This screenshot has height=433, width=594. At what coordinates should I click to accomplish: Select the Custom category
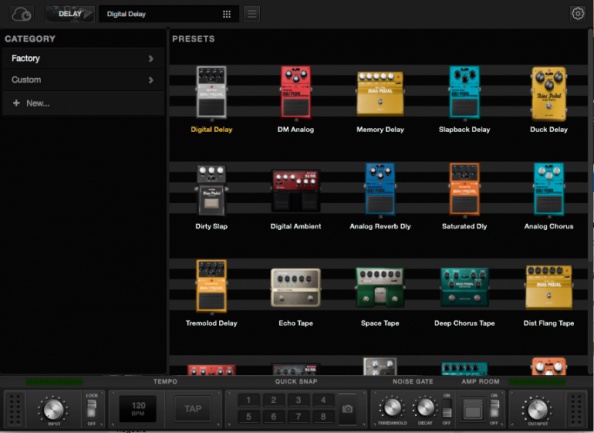coord(83,80)
